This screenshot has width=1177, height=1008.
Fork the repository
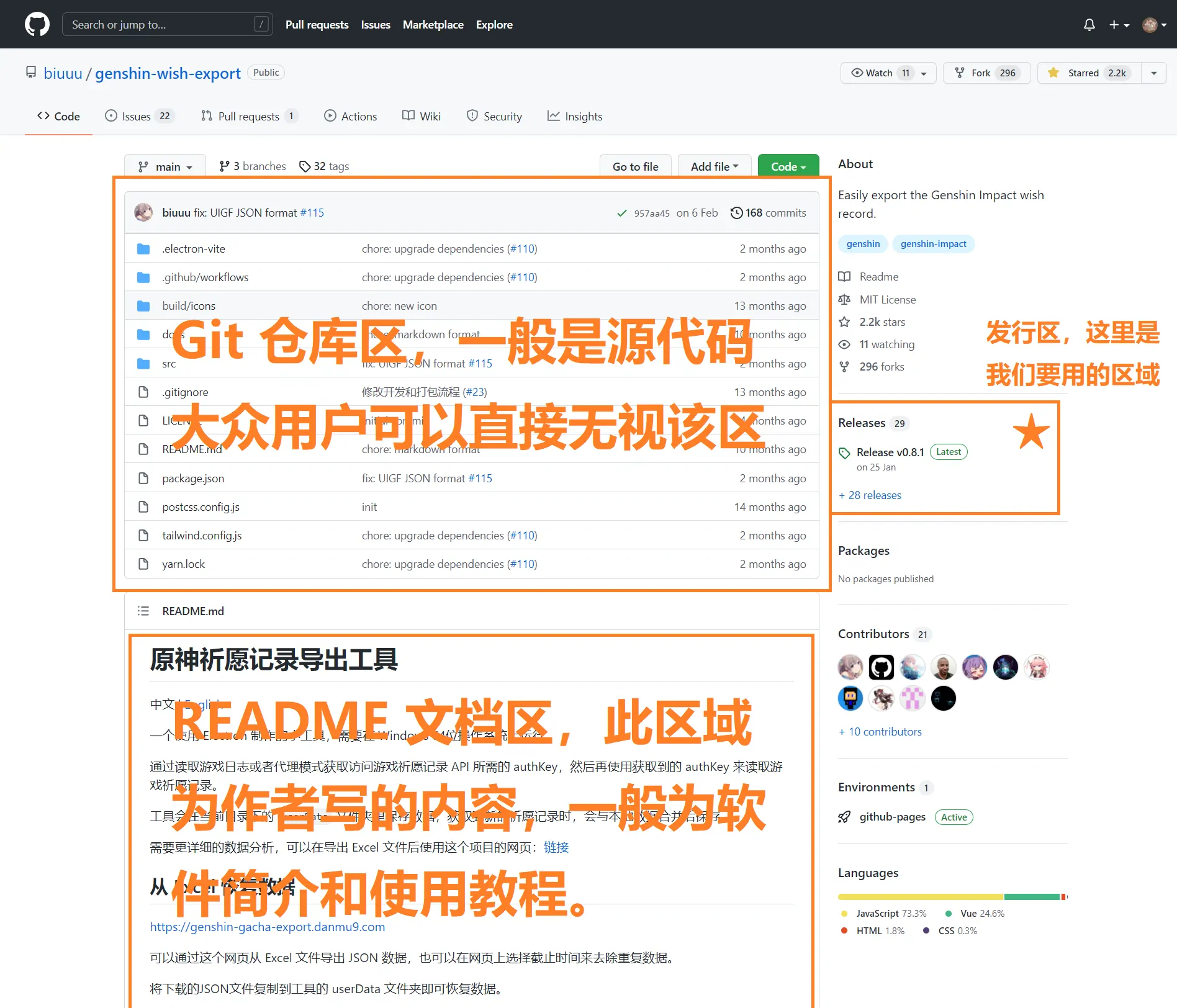coord(986,73)
